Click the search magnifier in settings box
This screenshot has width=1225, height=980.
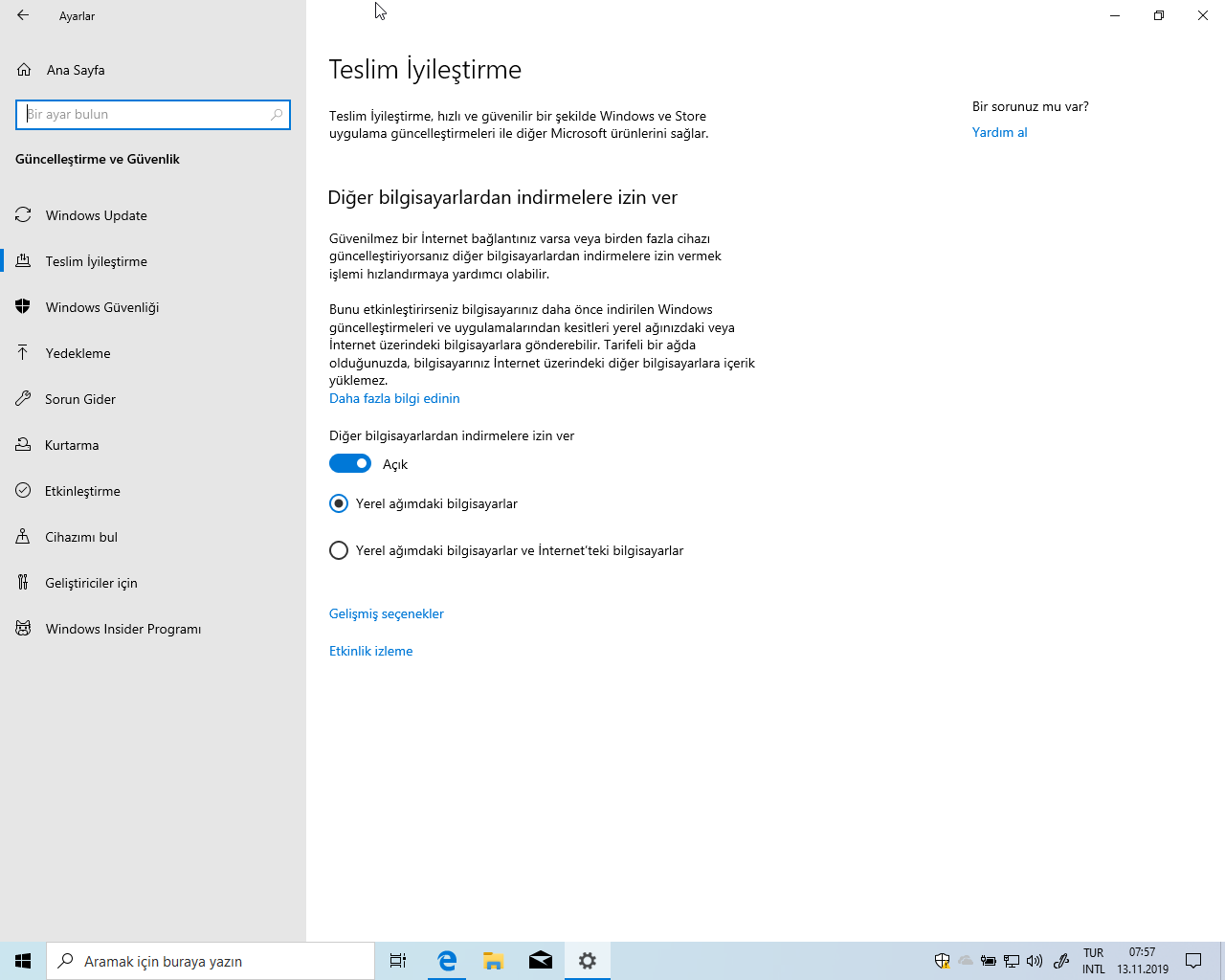[x=277, y=114]
